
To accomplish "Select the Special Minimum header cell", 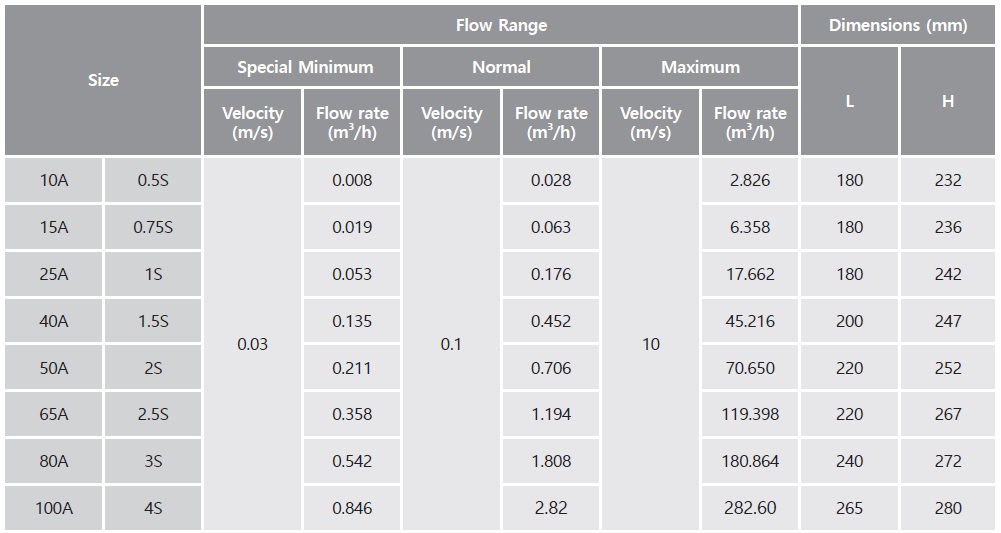I will click(305, 68).
